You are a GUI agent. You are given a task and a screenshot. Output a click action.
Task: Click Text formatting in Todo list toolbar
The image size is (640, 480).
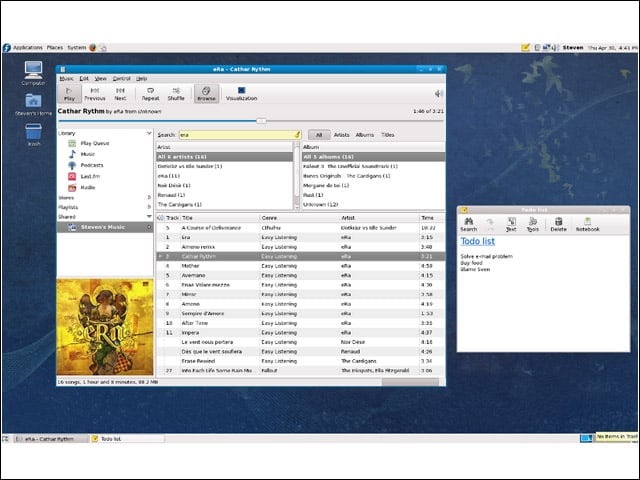click(511, 224)
